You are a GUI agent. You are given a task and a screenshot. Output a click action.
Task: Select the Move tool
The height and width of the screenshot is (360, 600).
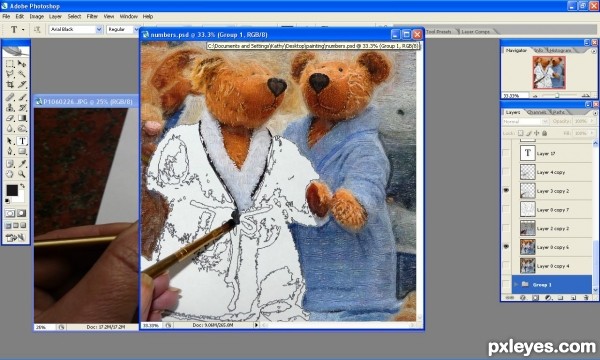[x=22, y=64]
